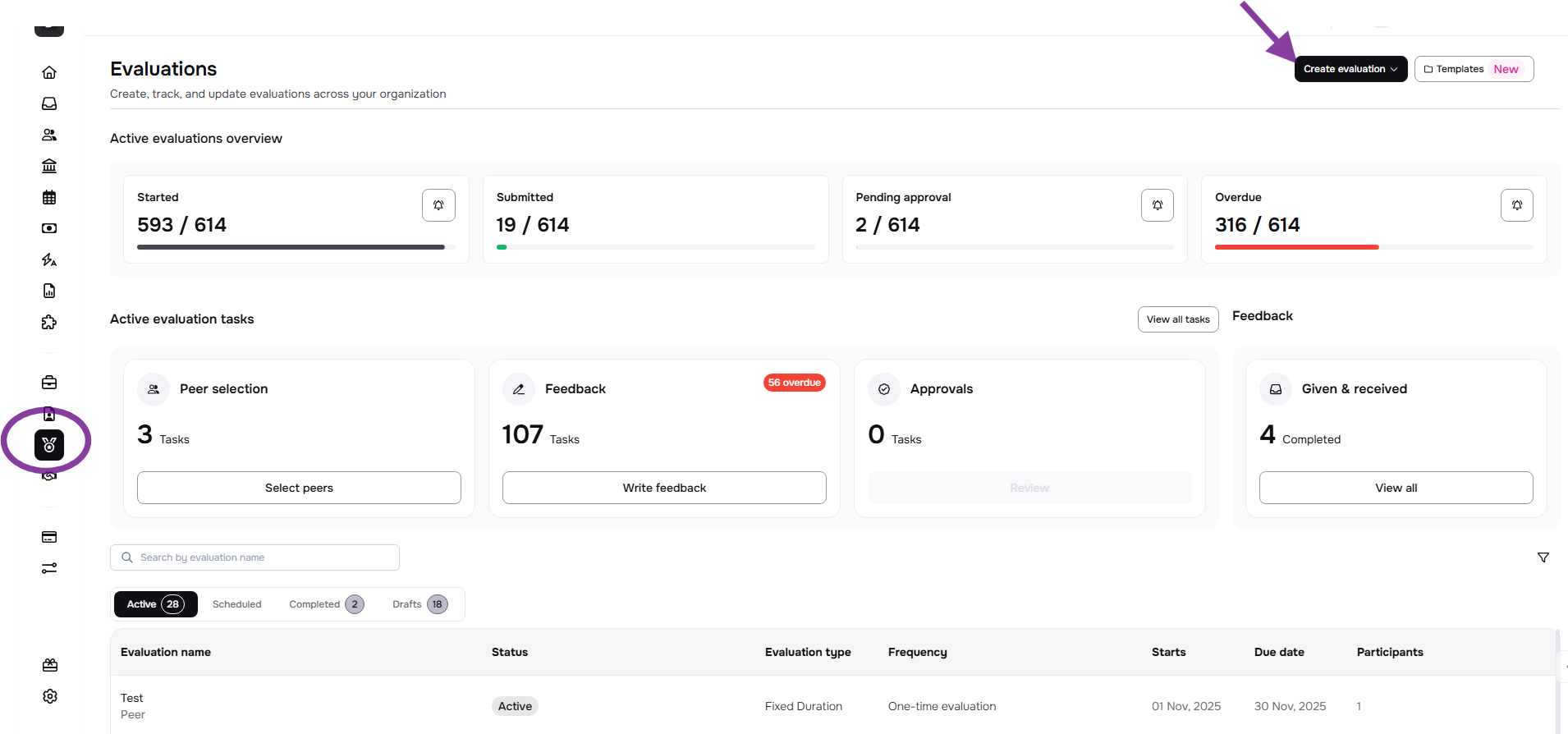Expand the Create evaluation dropdown

coord(1350,69)
